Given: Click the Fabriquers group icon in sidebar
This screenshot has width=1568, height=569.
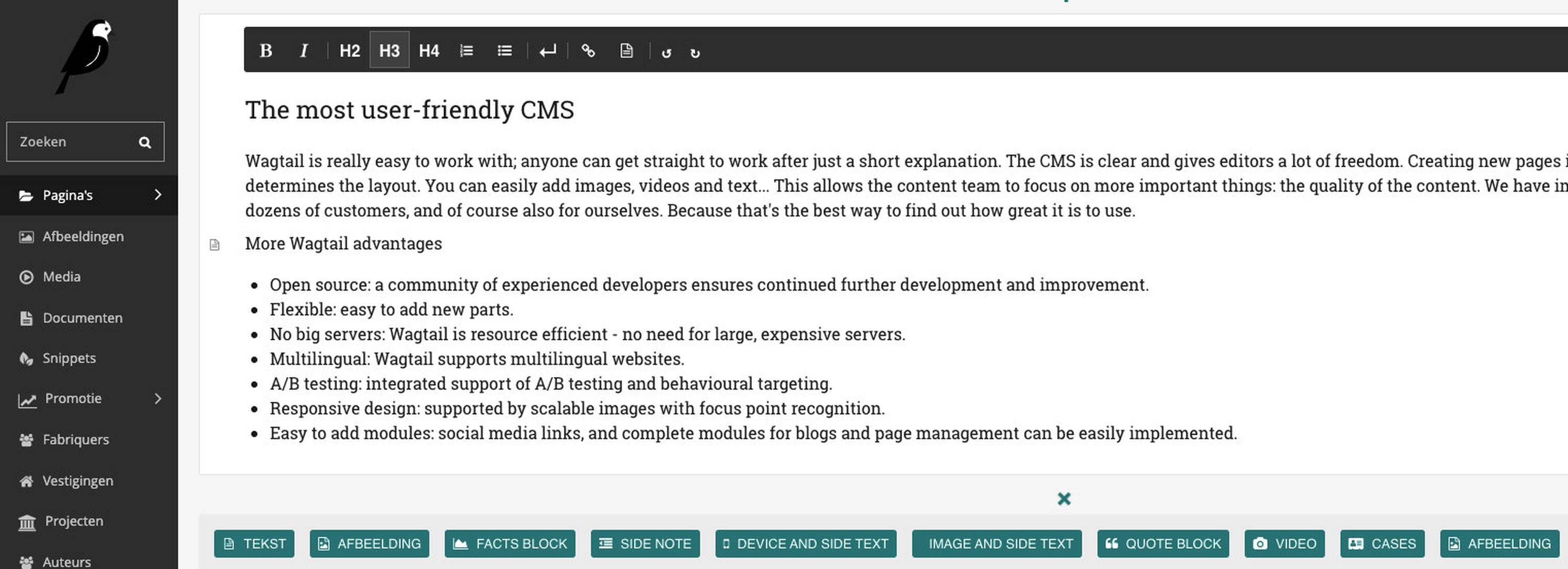Looking at the screenshot, I should (x=26, y=440).
